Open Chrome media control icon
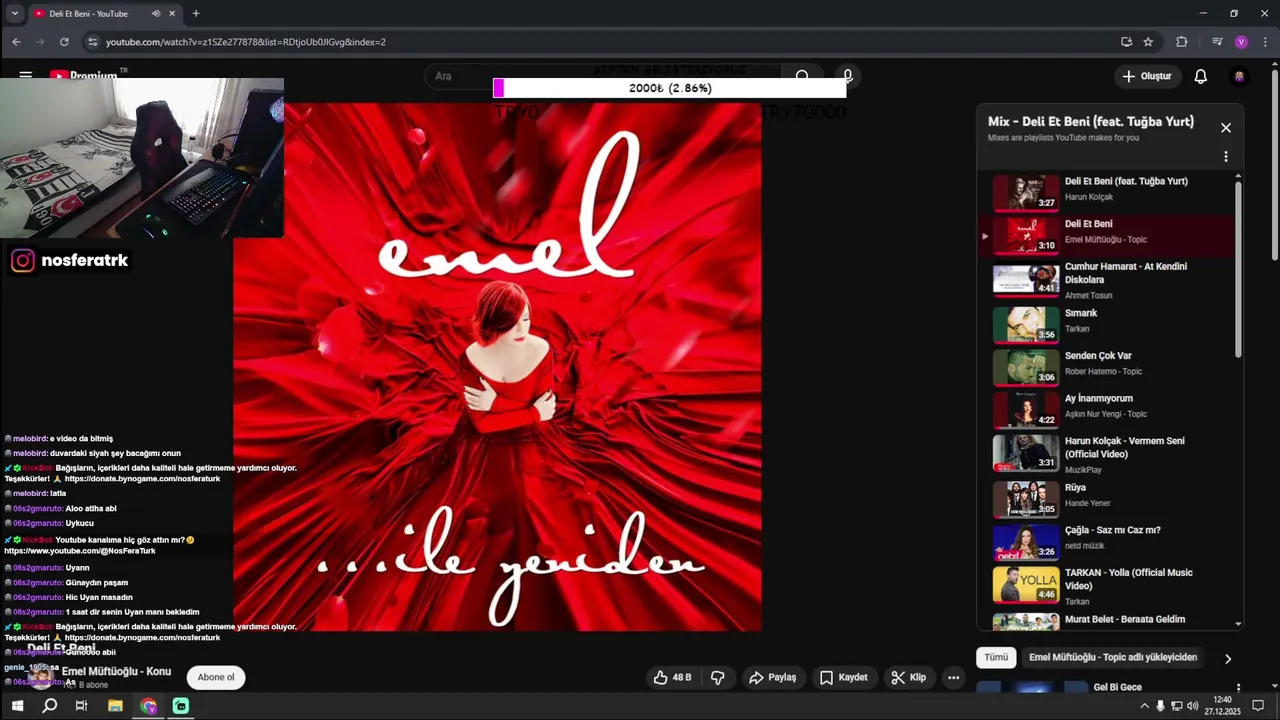 pyautogui.click(x=1217, y=42)
